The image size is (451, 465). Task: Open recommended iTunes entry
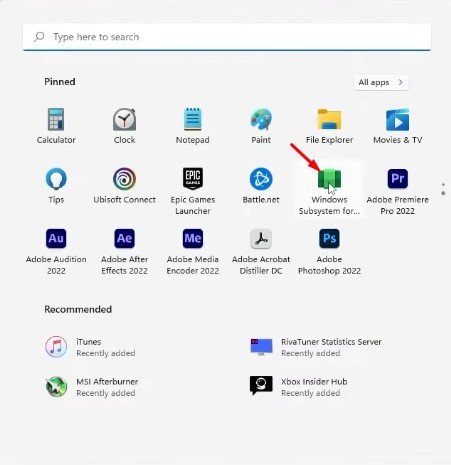90,347
